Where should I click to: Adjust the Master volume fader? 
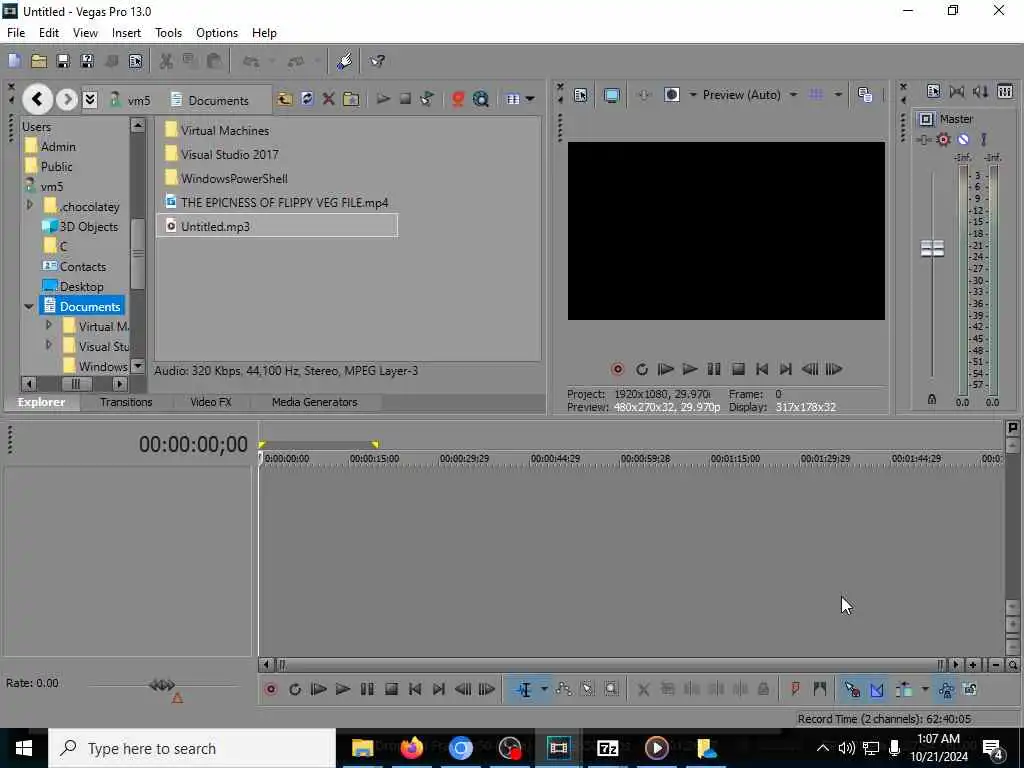click(932, 248)
